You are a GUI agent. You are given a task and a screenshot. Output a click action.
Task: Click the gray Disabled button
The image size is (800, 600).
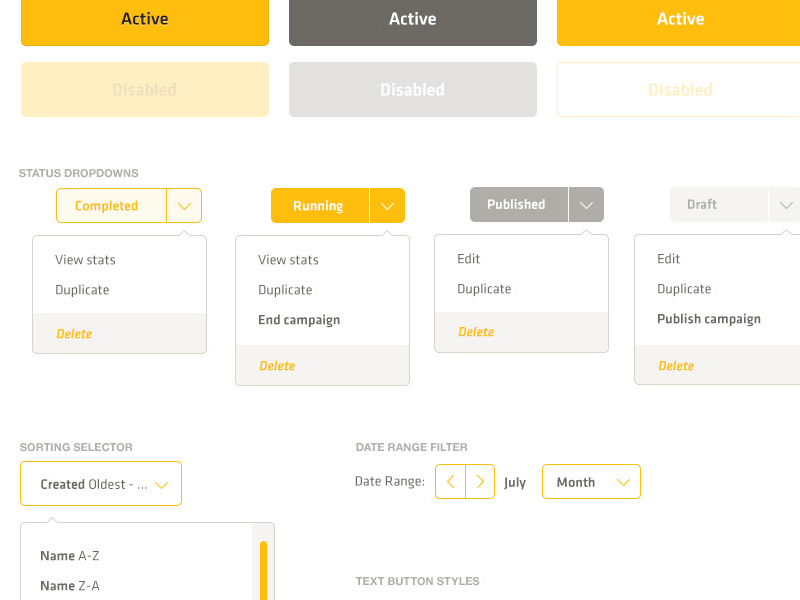(413, 89)
